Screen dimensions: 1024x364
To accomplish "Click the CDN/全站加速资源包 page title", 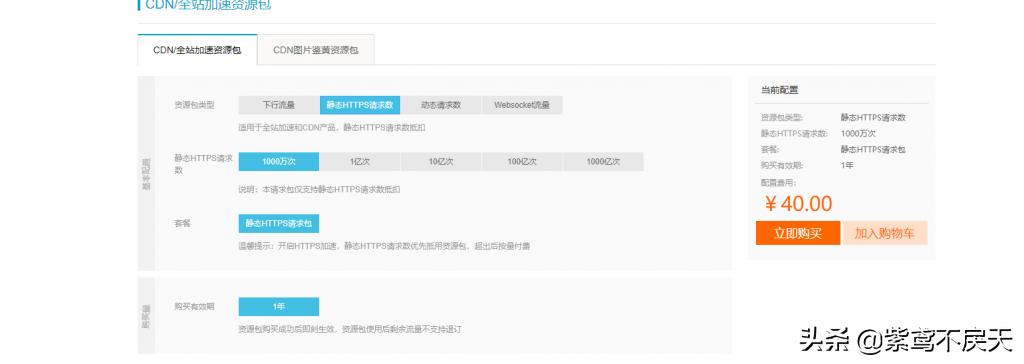I will pos(208,5).
